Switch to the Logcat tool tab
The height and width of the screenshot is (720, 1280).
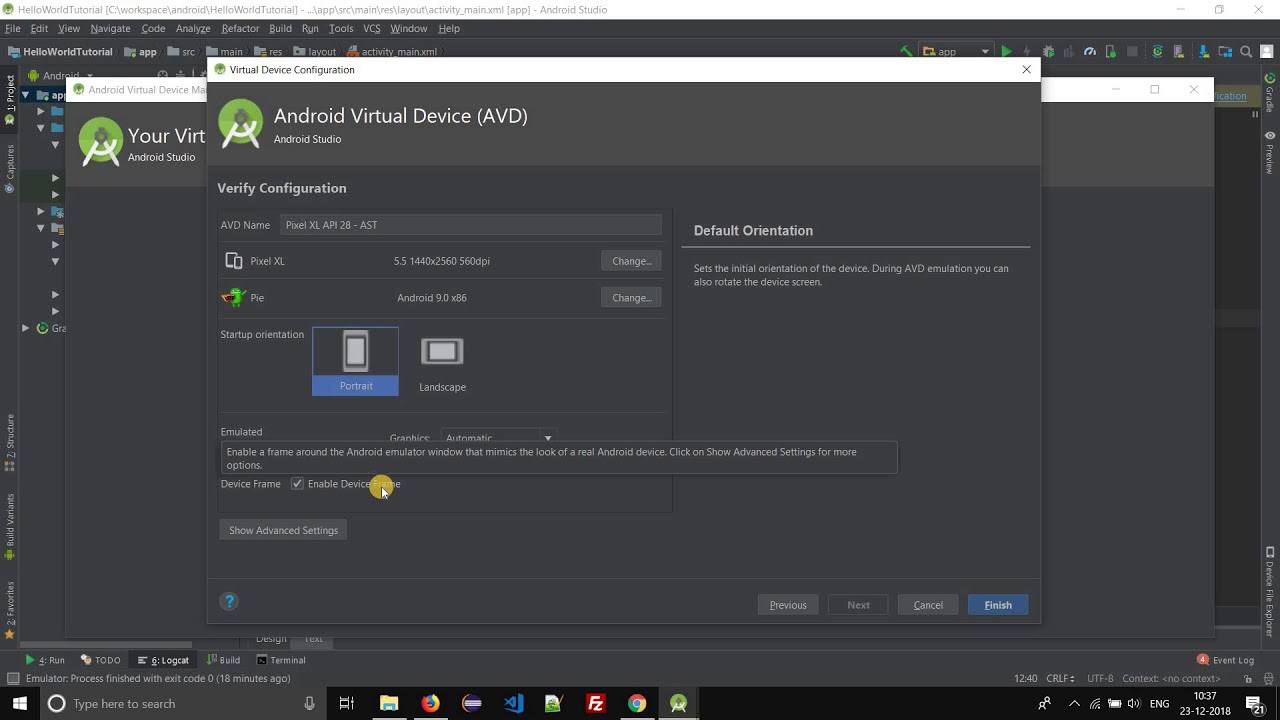pyautogui.click(x=163, y=660)
